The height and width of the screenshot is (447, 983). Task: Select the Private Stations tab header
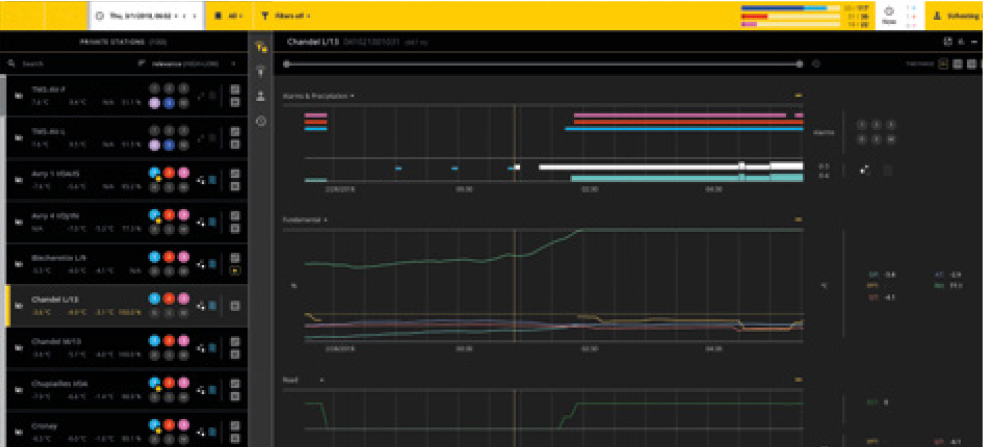[123, 42]
